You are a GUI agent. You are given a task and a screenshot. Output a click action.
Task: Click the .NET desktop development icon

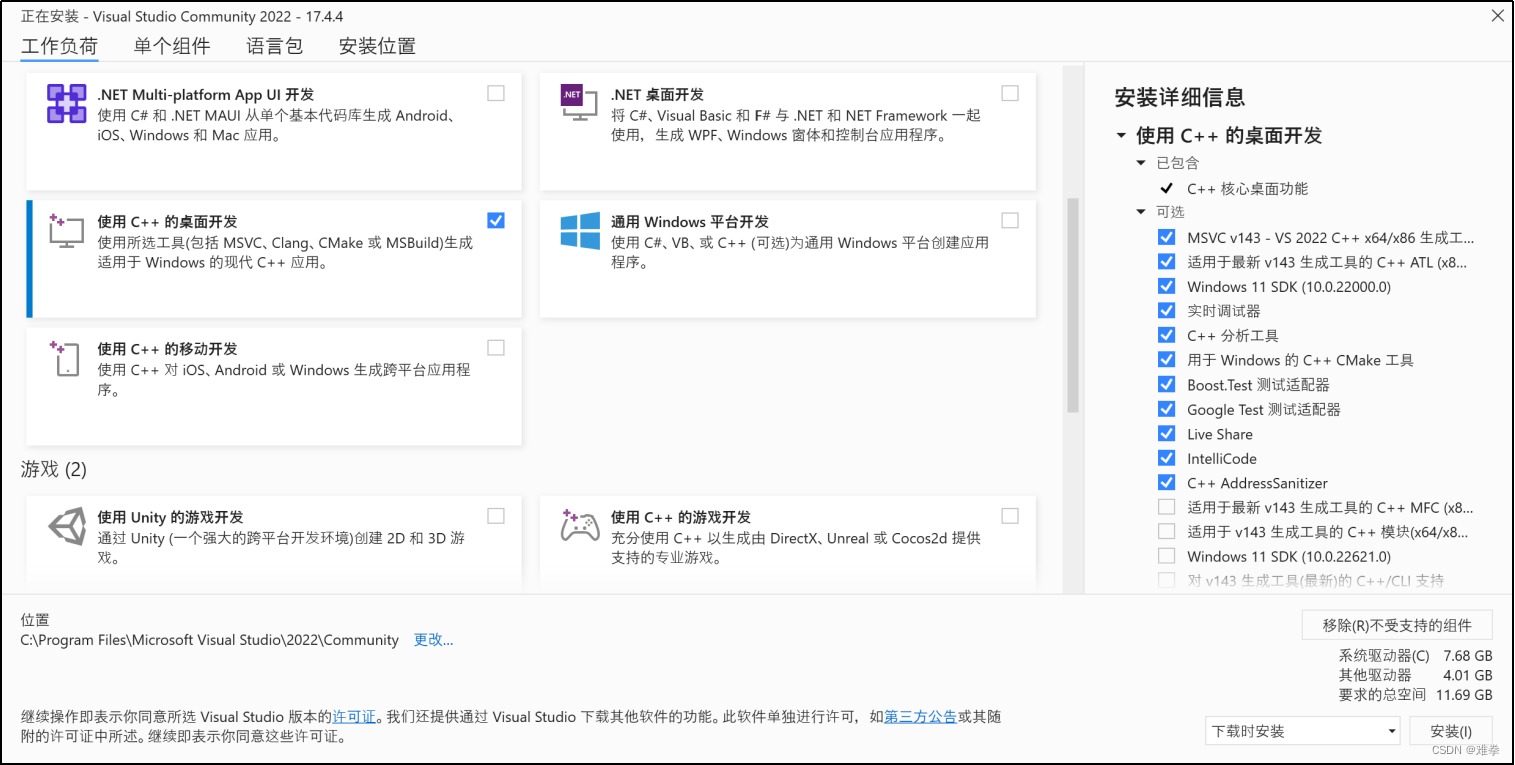pyautogui.click(x=579, y=103)
